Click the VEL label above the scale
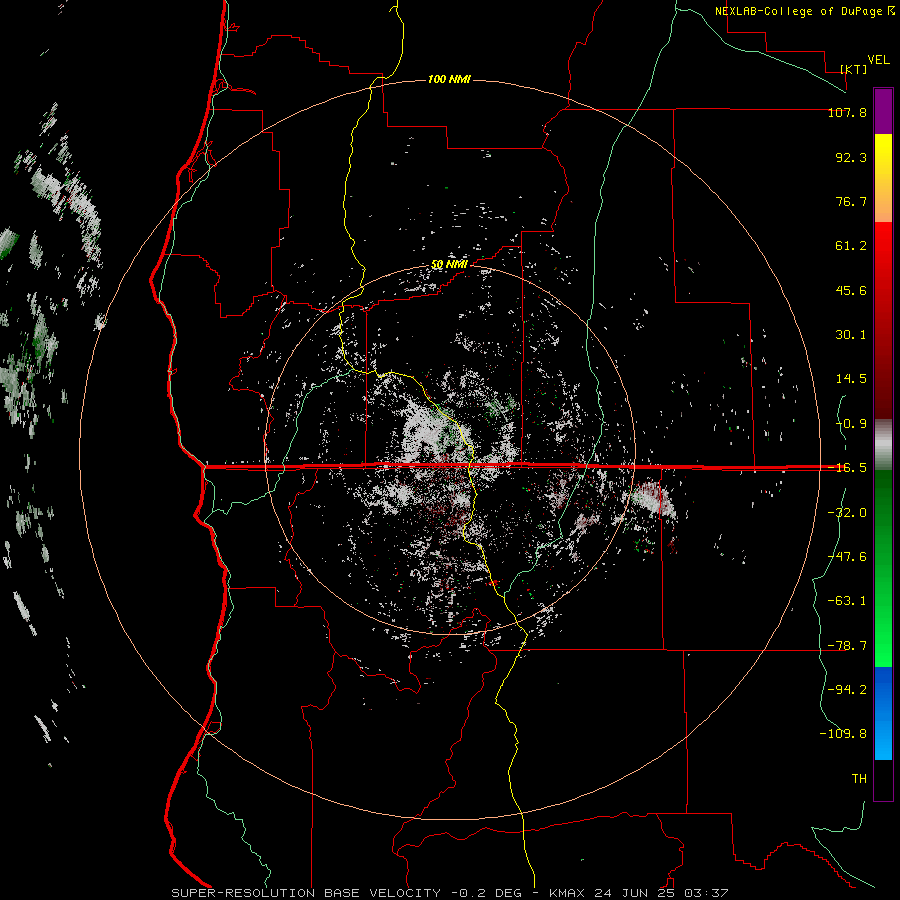 coord(879,60)
